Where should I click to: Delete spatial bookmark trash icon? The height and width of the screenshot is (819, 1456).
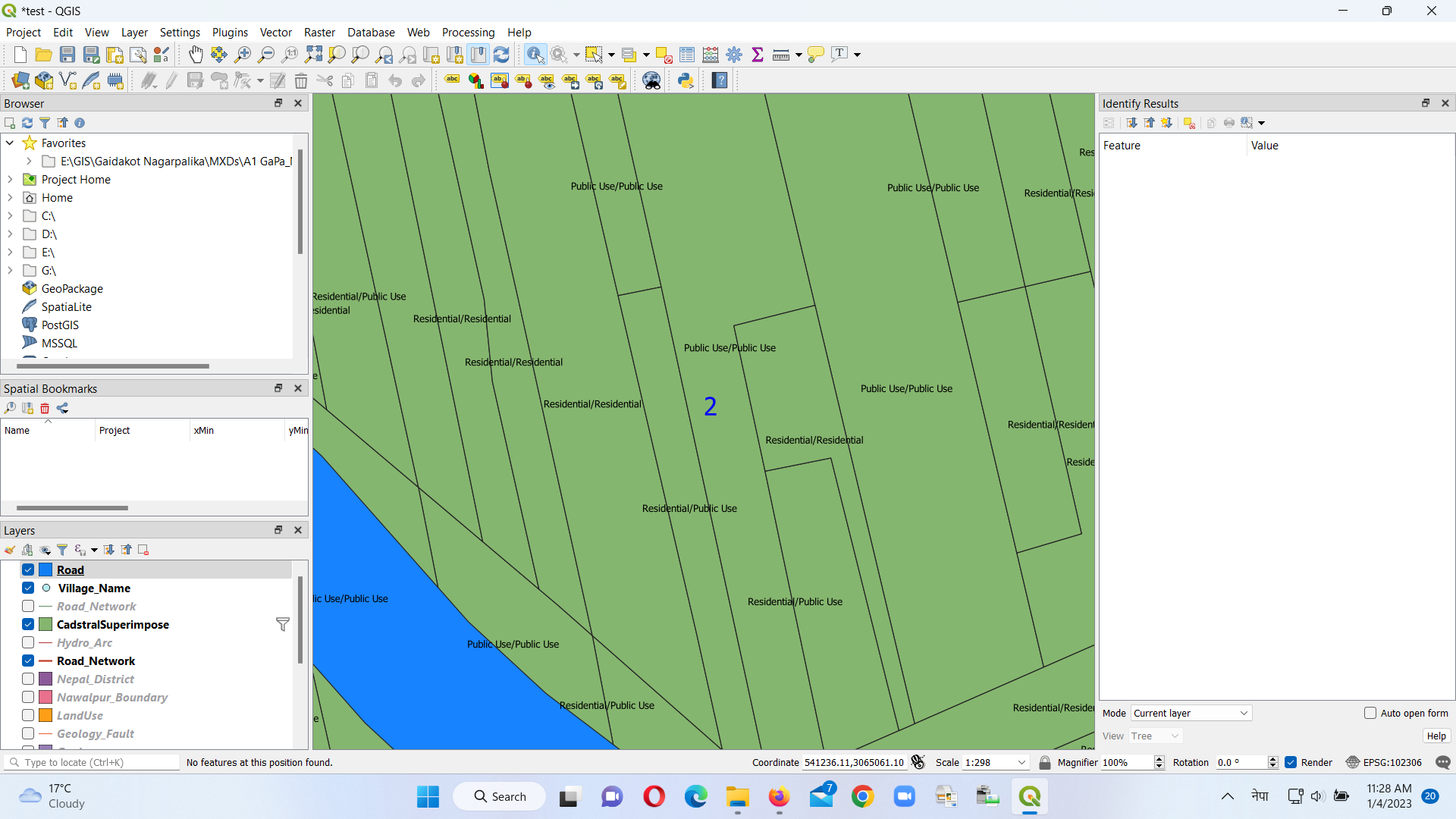point(45,408)
